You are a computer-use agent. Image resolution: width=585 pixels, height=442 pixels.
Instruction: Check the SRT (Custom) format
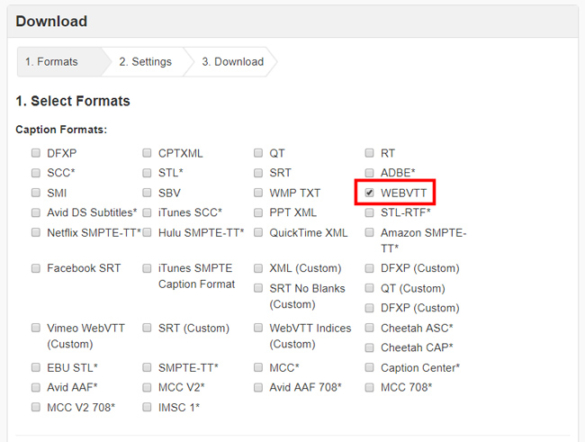coord(147,328)
